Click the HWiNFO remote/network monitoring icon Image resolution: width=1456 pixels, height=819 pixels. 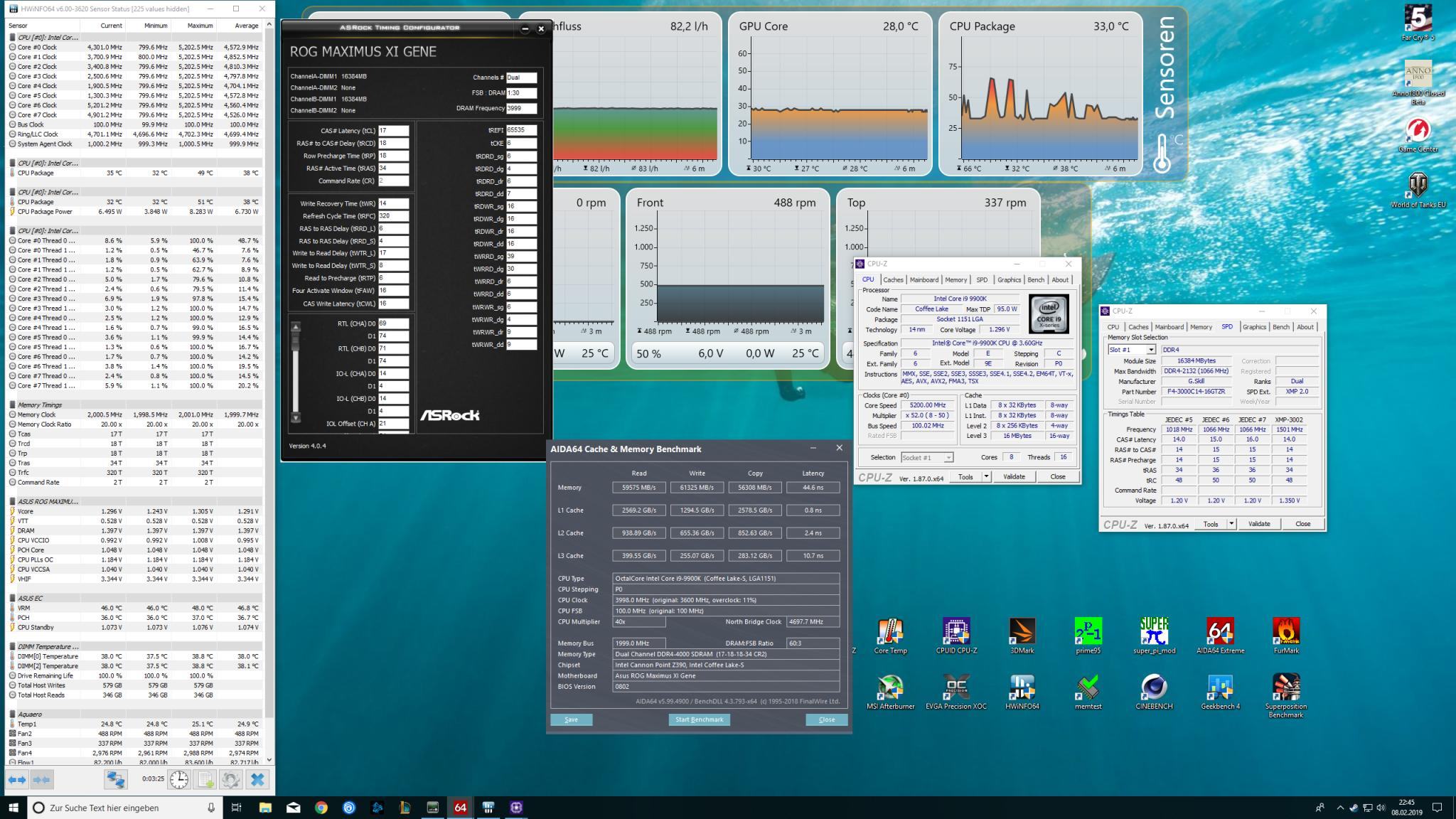[x=116, y=780]
